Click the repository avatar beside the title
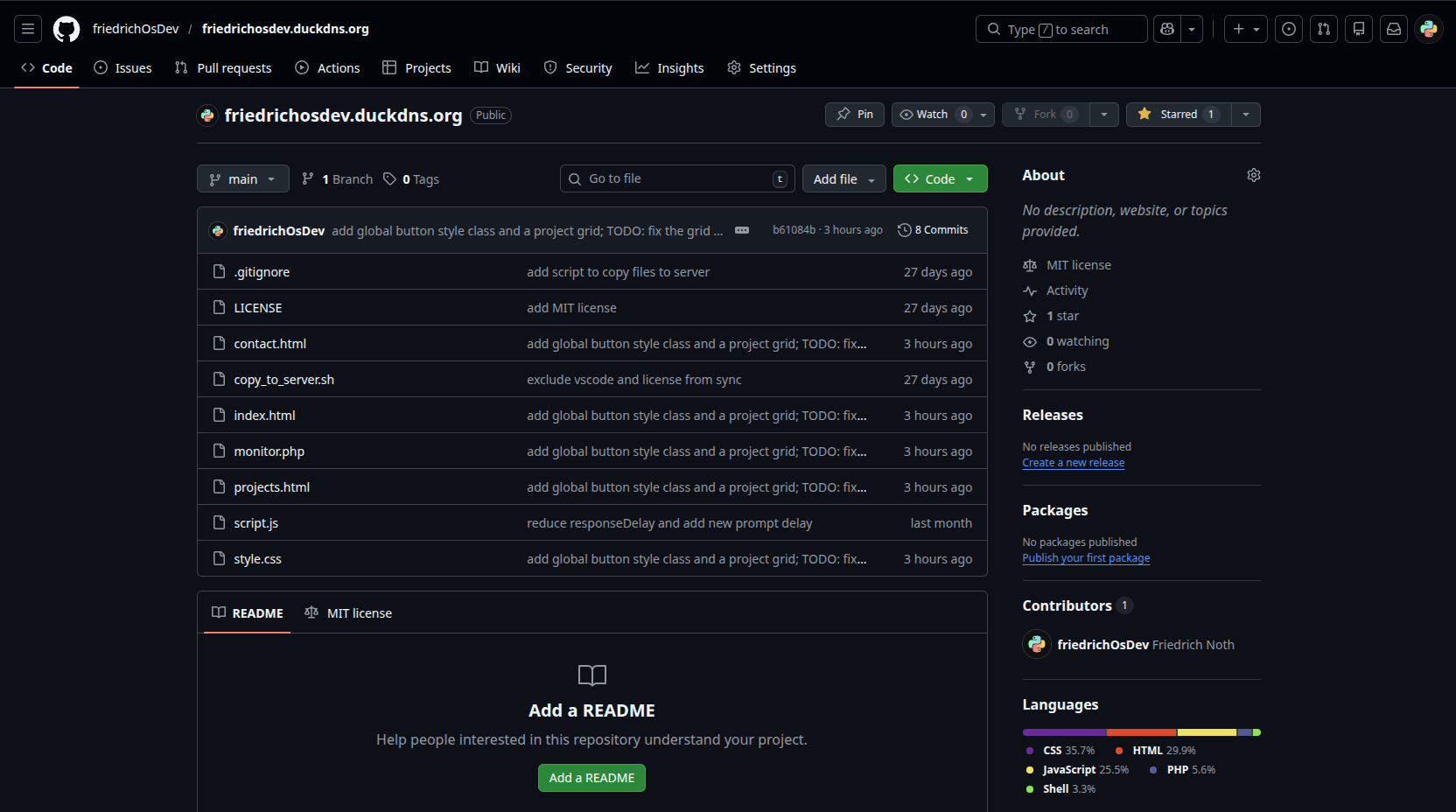Screen dimensions: 1456x812 pos(207,115)
